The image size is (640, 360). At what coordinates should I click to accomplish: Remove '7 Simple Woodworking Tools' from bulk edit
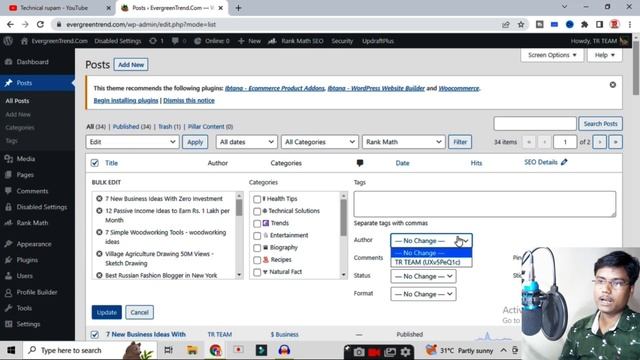click(99, 232)
